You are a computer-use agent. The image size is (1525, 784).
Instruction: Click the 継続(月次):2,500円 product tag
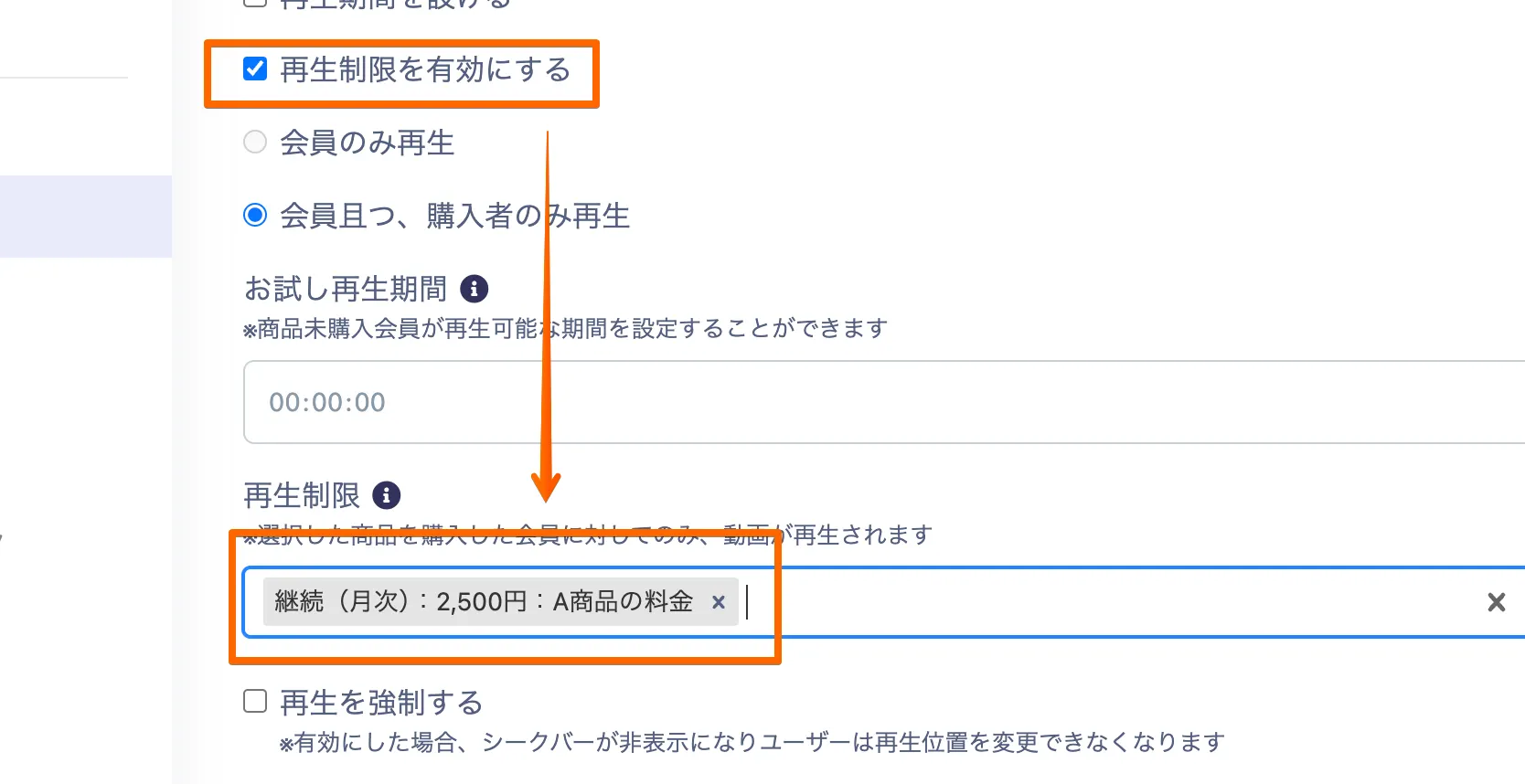click(483, 602)
